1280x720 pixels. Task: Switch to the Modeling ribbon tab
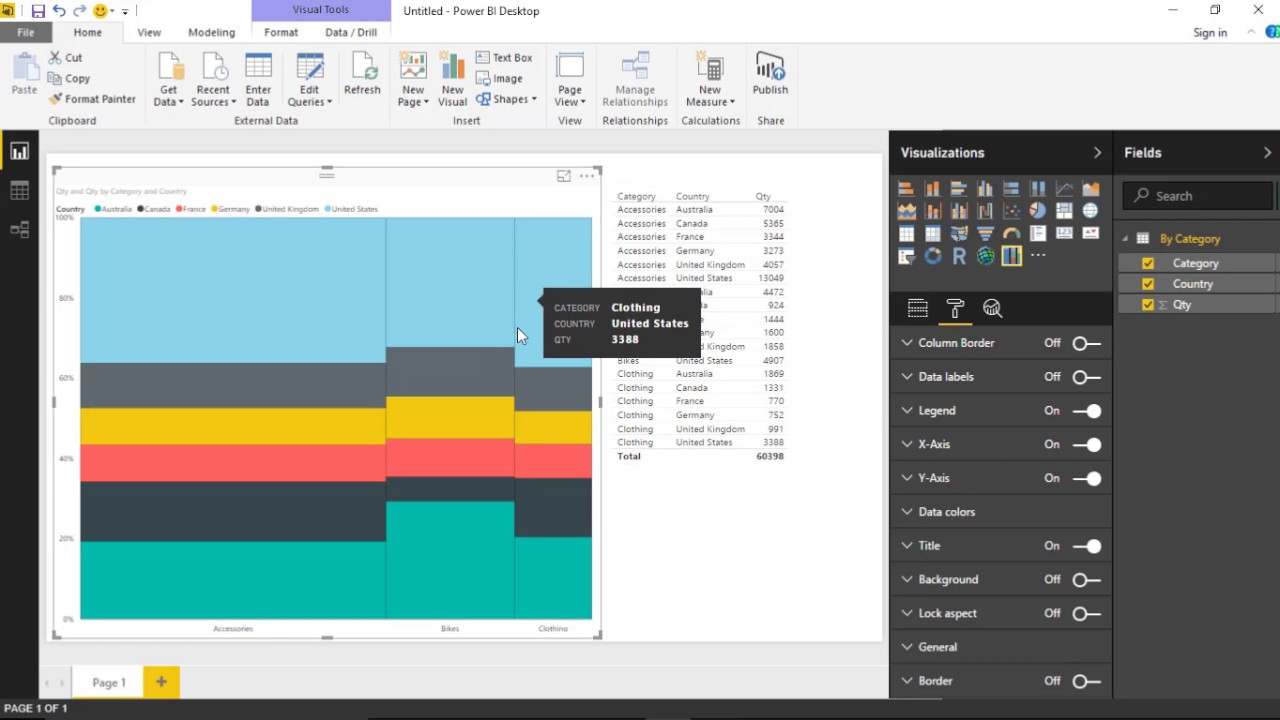click(211, 32)
